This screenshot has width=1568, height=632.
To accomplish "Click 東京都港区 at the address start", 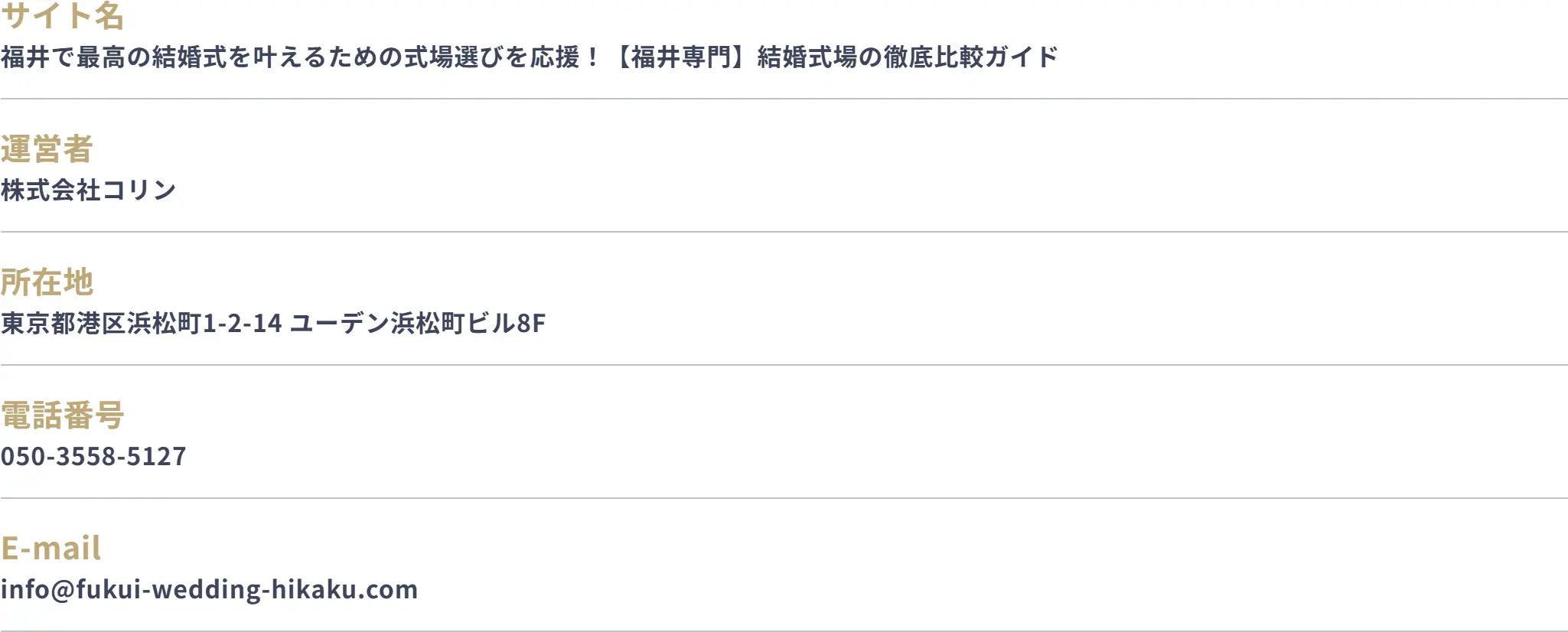I will [63, 324].
